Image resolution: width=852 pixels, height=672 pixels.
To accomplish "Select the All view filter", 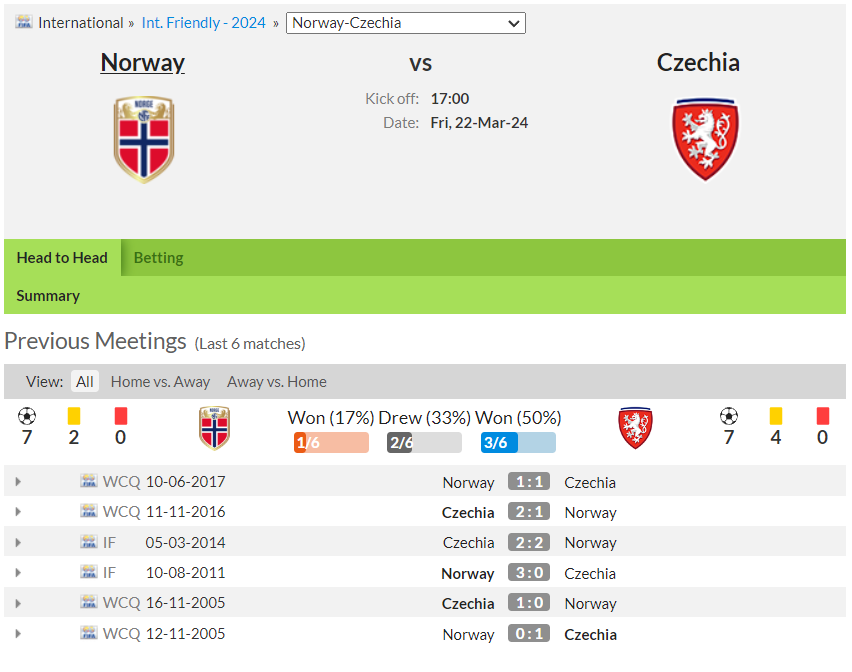I will pos(85,381).
